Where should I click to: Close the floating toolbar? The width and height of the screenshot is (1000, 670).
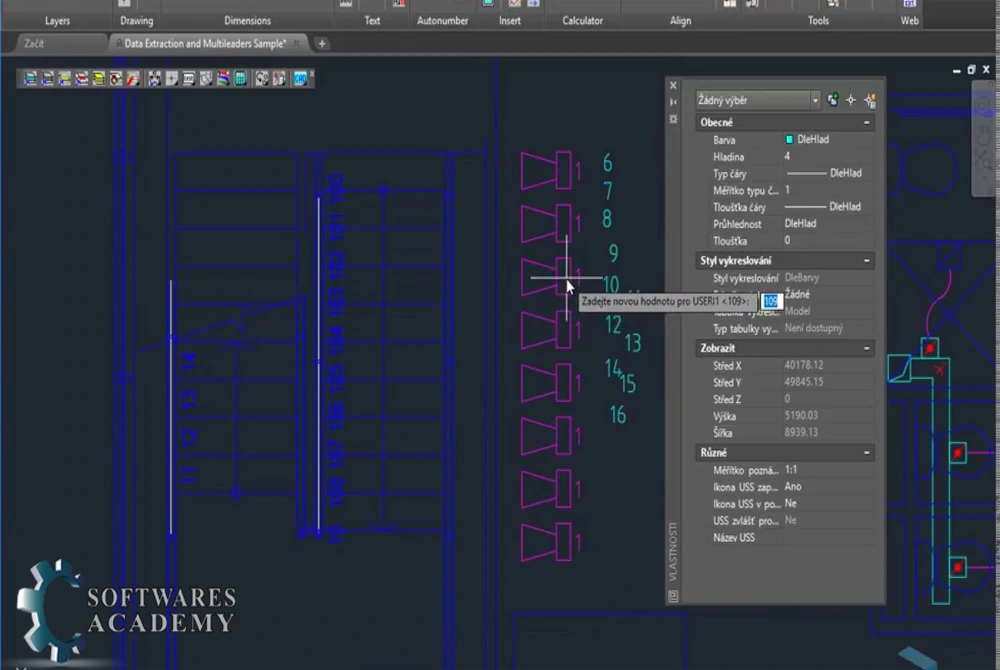312,74
